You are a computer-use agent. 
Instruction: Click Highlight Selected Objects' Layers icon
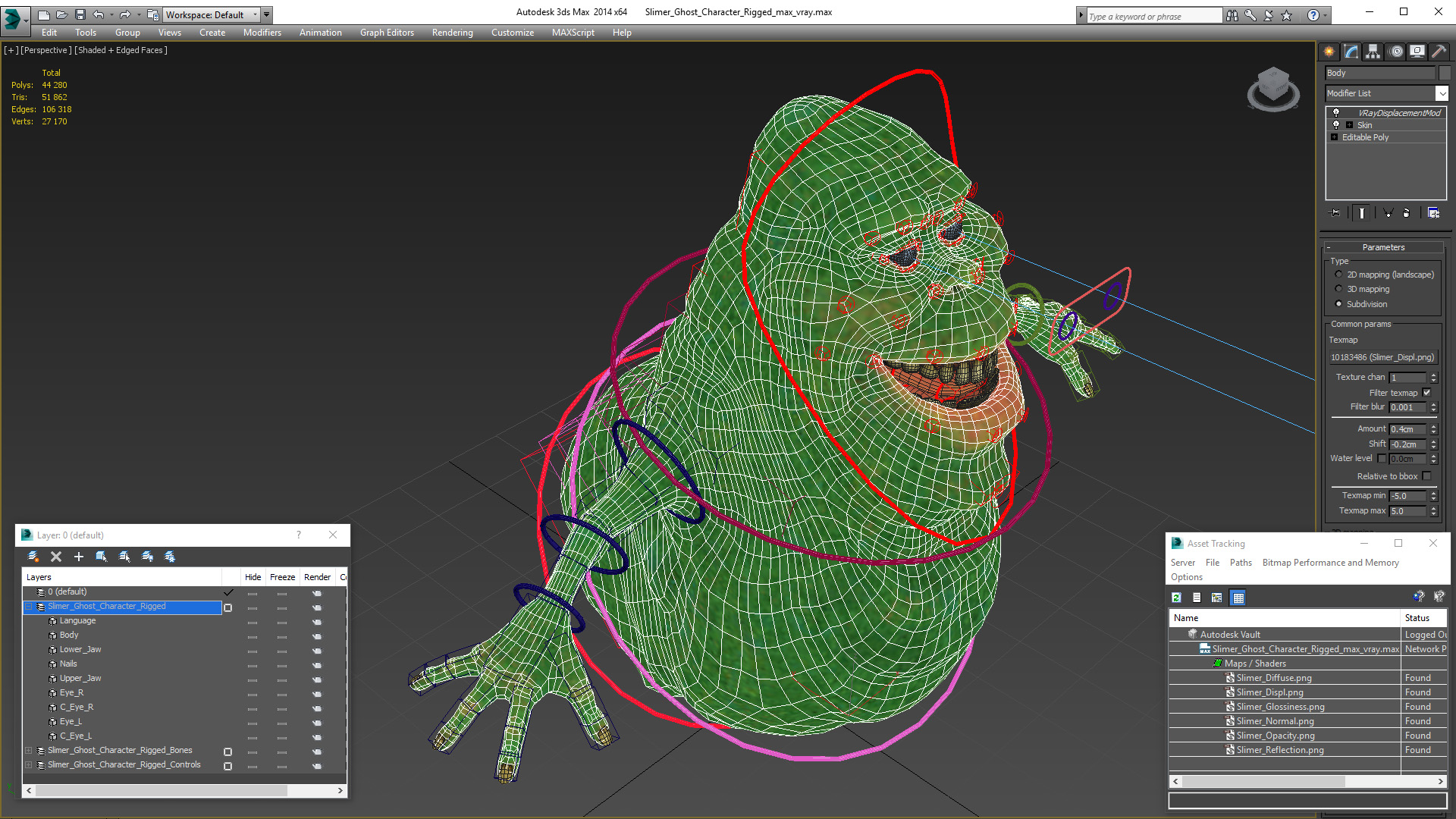(124, 557)
